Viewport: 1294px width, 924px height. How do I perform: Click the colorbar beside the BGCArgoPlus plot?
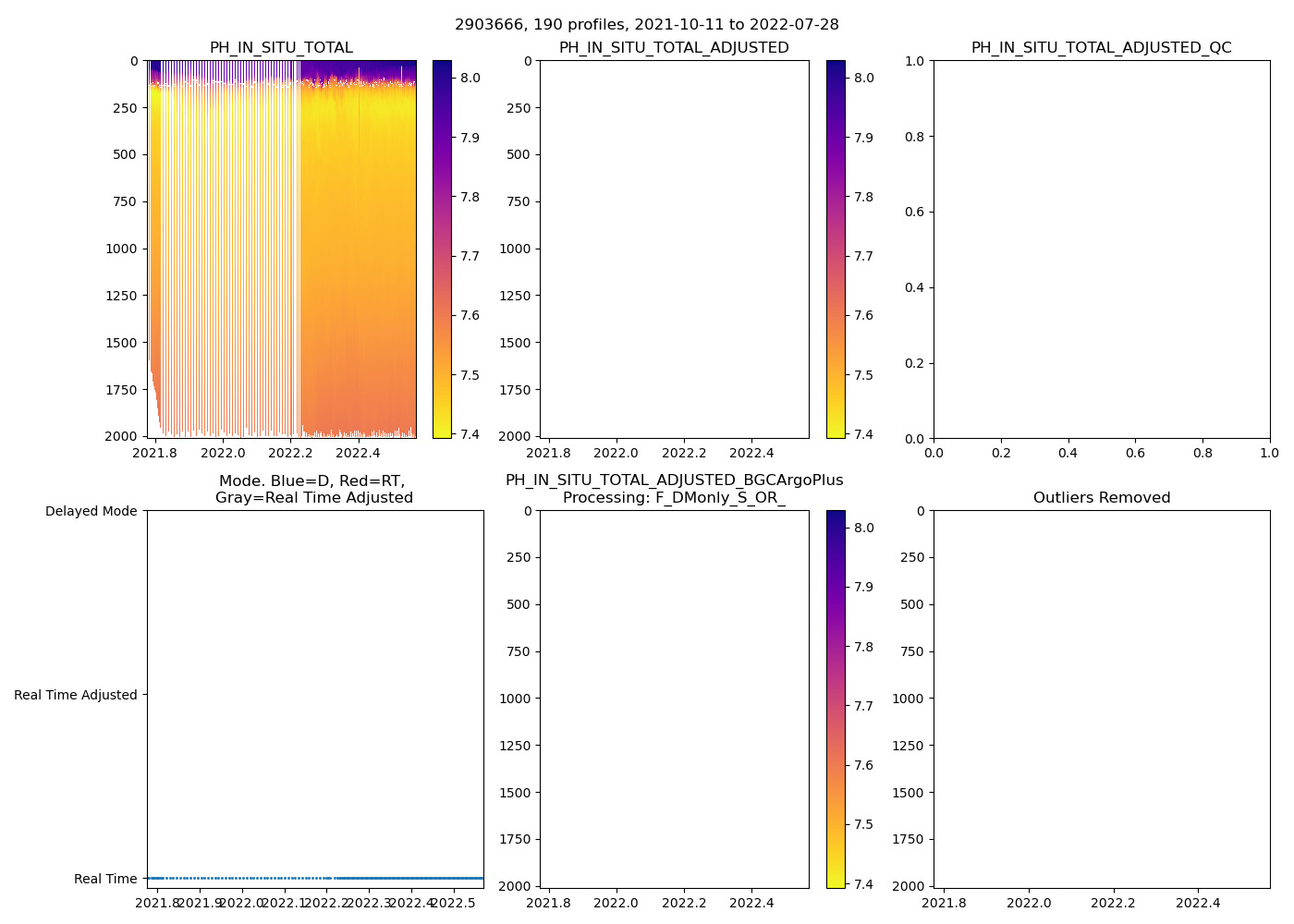pyautogui.click(x=836, y=699)
